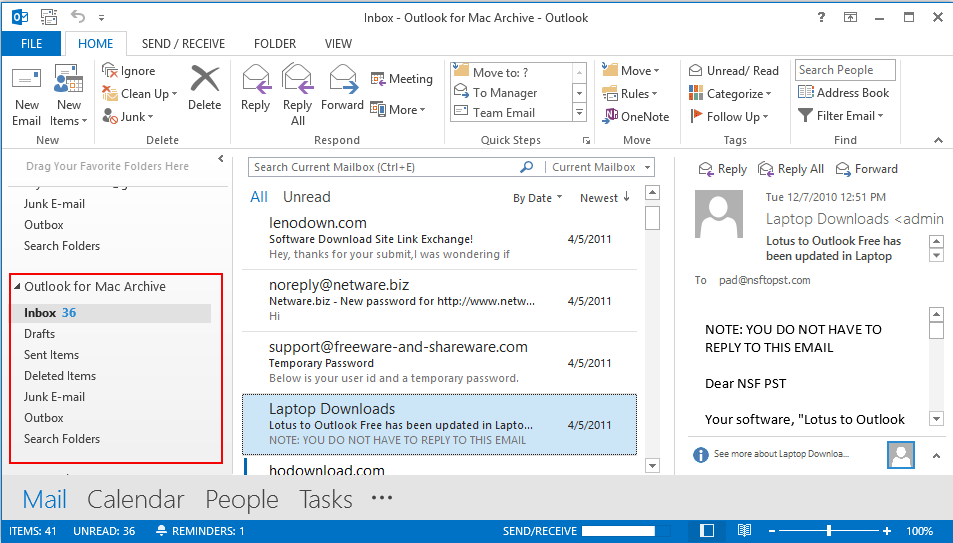Open the Quick Steps dialog launcher
The image size is (953, 543).
click(x=586, y=140)
